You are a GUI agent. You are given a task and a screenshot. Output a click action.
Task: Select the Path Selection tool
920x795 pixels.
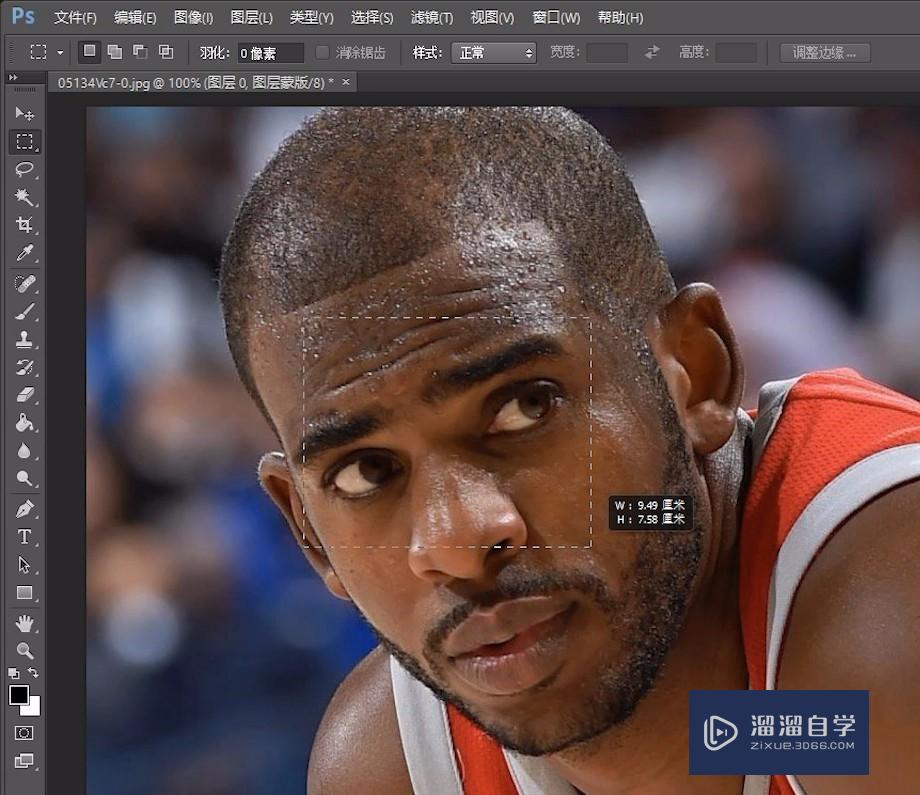(24, 564)
